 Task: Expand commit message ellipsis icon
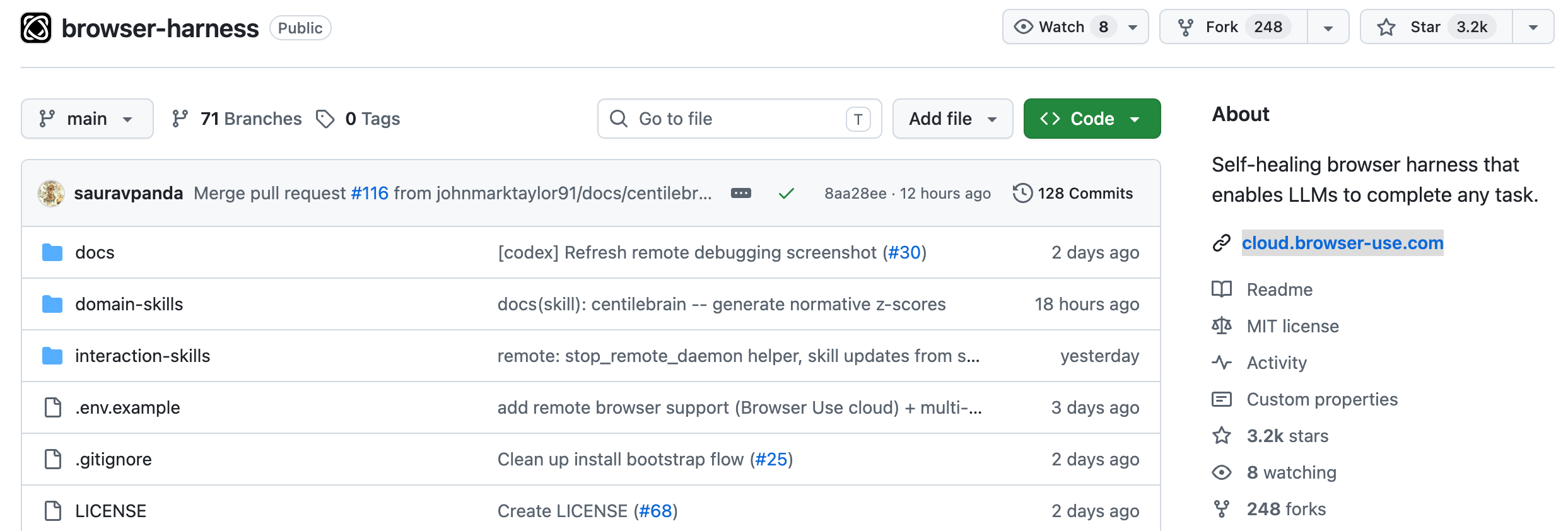click(x=740, y=194)
